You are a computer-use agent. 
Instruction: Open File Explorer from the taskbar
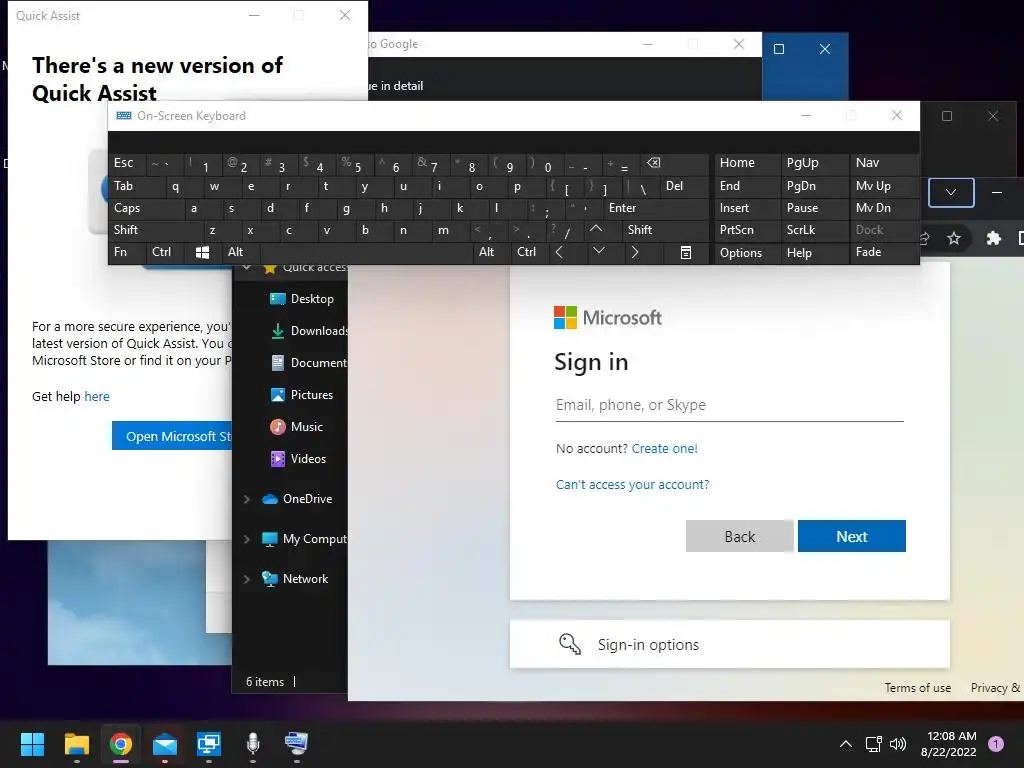tap(76, 744)
